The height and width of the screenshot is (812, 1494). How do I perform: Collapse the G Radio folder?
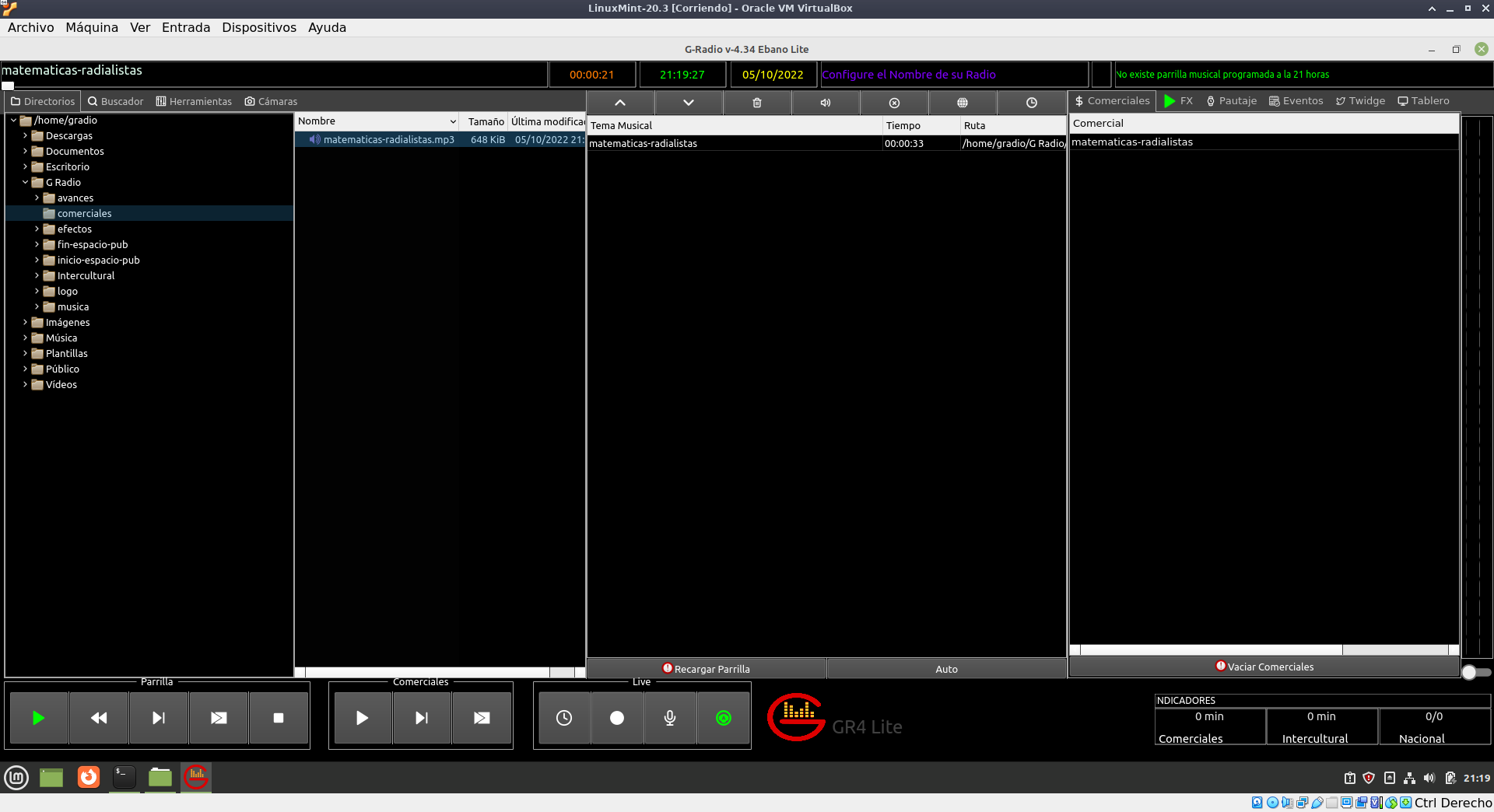(x=25, y=182)
